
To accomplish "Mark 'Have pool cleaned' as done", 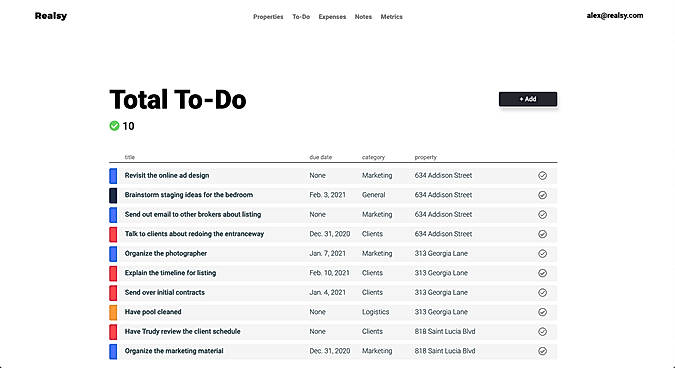I will (542, 312).
